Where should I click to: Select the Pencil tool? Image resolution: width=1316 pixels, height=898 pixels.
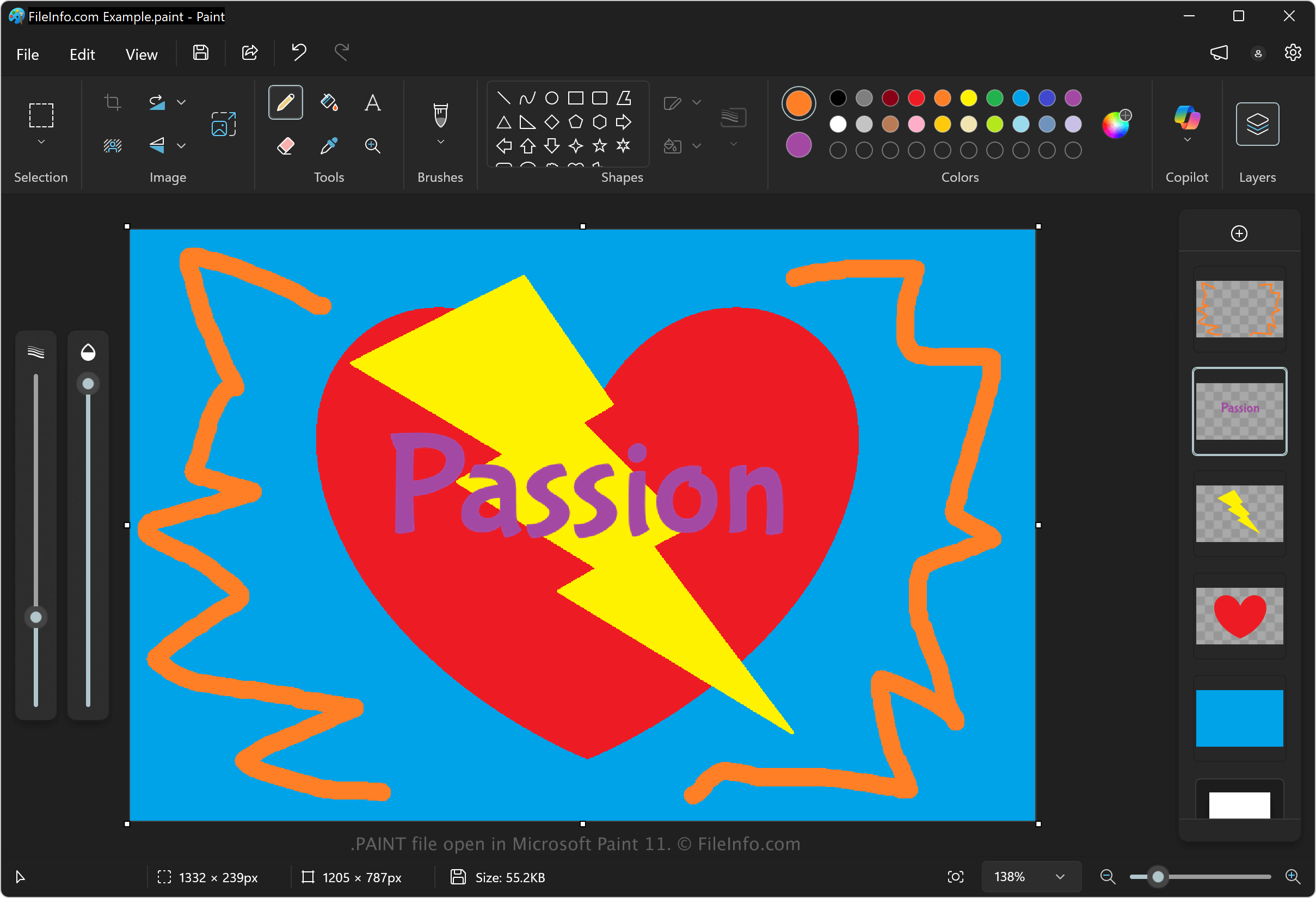(285, 102)
